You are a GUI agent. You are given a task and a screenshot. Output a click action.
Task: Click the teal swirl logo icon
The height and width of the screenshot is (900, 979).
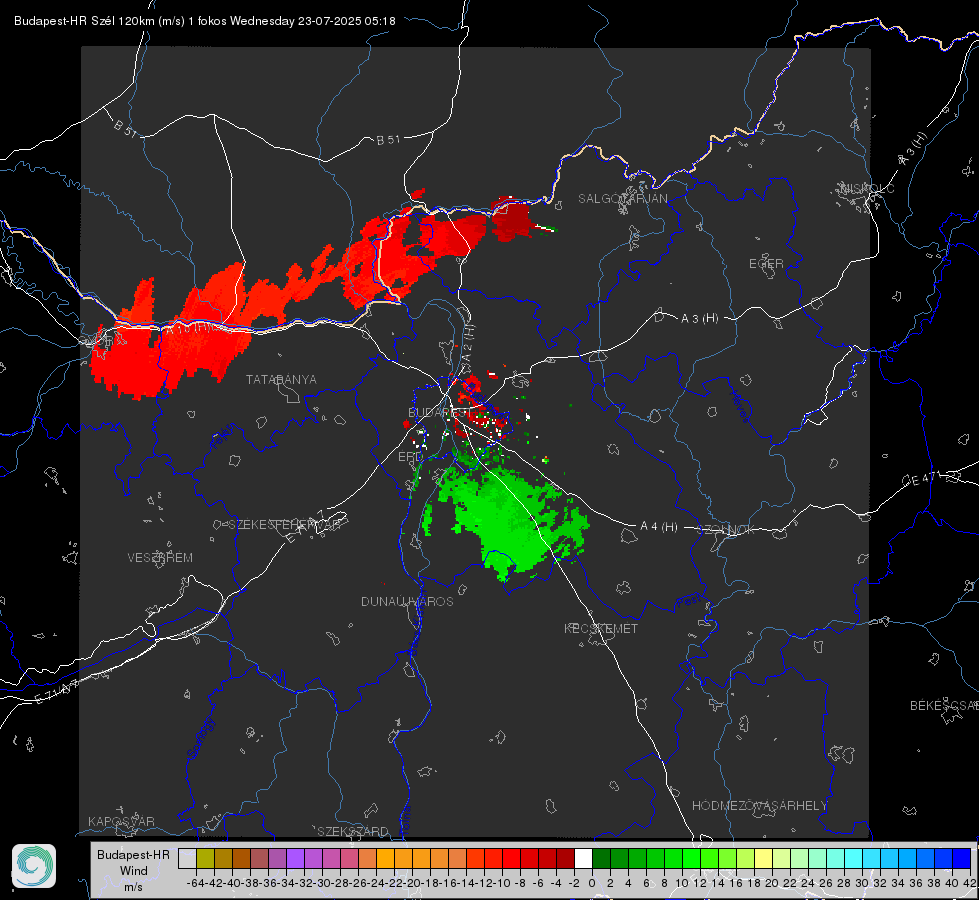point(34,866)
